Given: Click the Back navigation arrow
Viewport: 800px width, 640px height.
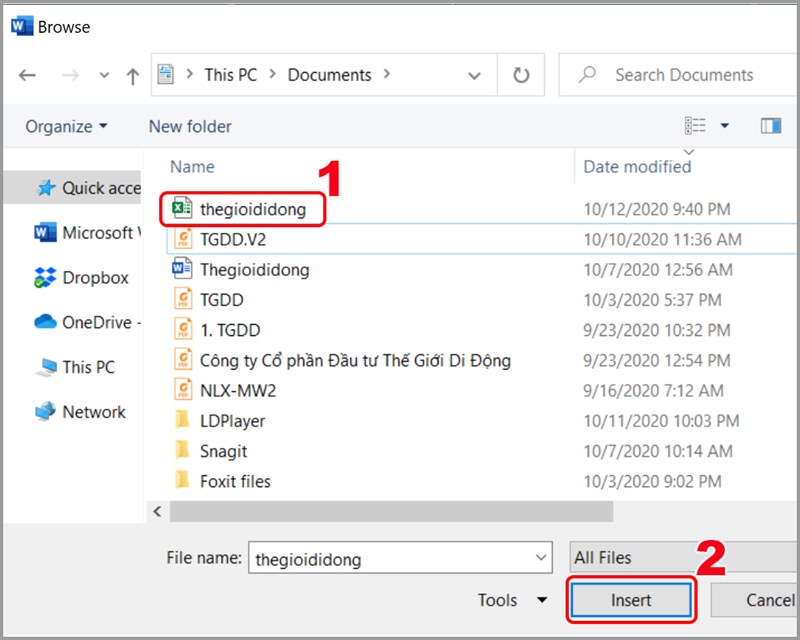Looking at the screenshot, I should click(27, 76).
